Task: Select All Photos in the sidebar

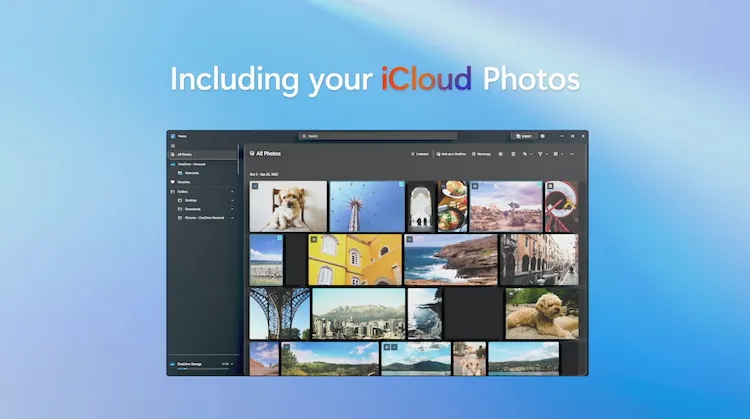Action: 185,154
